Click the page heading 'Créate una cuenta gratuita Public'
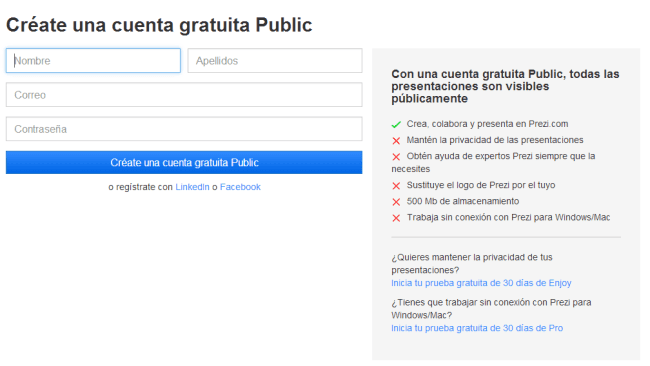 tap(159, 25)
